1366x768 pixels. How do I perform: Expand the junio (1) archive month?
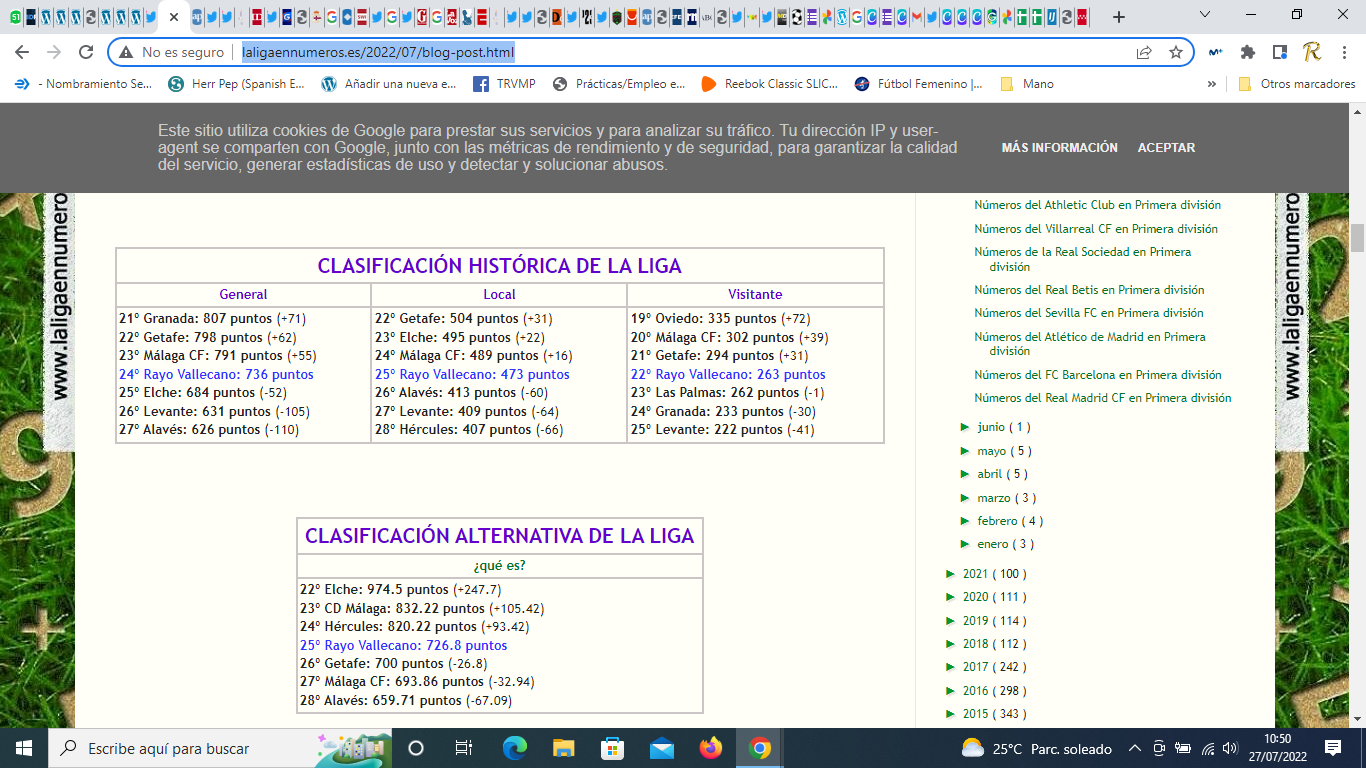966,427
